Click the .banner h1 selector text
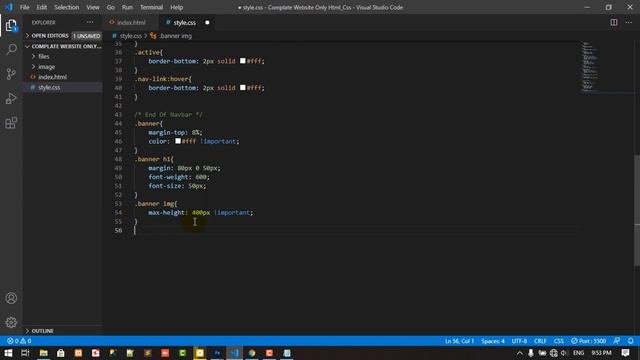640x360 pixels. [154, 159]
